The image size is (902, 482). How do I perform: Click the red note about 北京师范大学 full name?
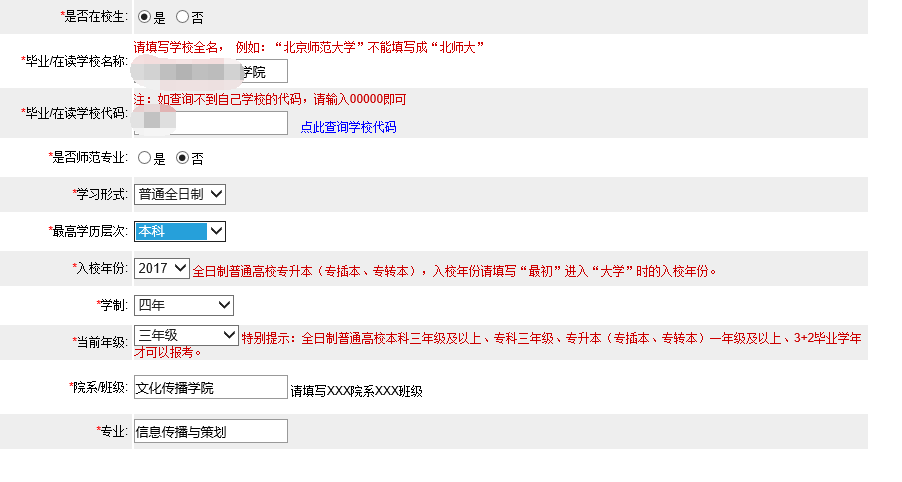(309, 47)
